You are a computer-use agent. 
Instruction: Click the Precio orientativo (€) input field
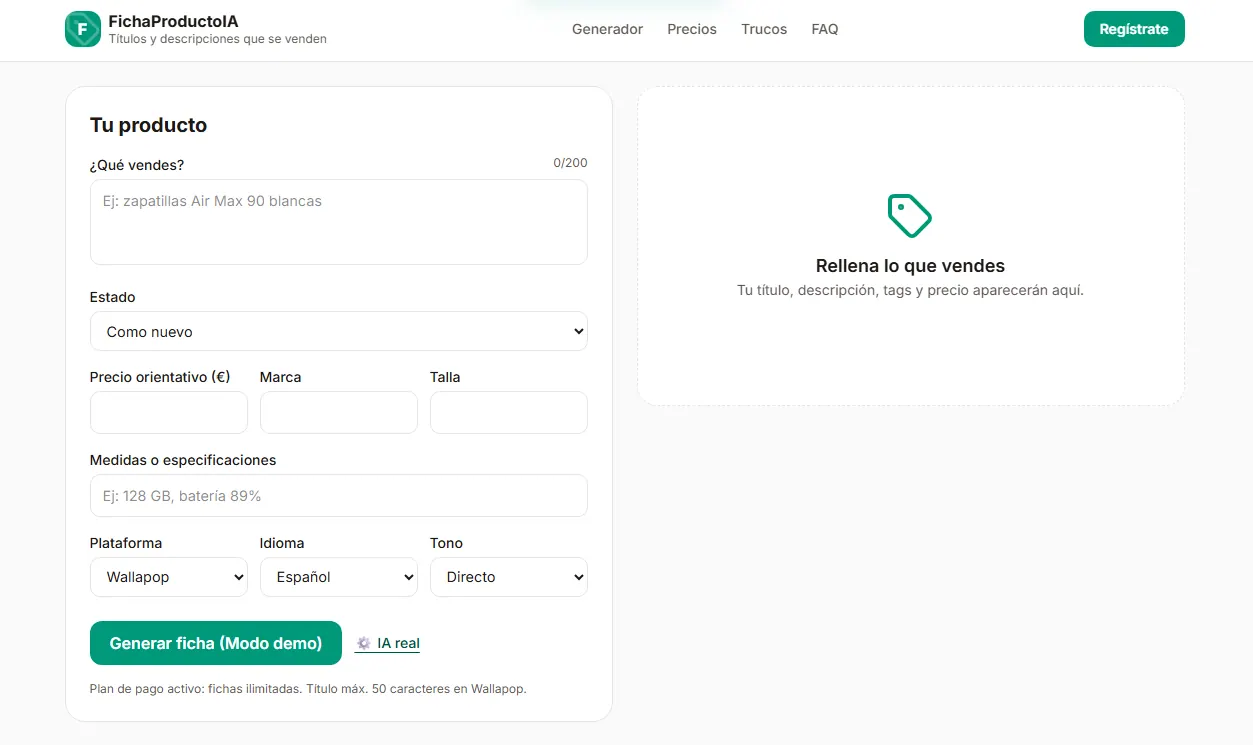coord(169,412)
